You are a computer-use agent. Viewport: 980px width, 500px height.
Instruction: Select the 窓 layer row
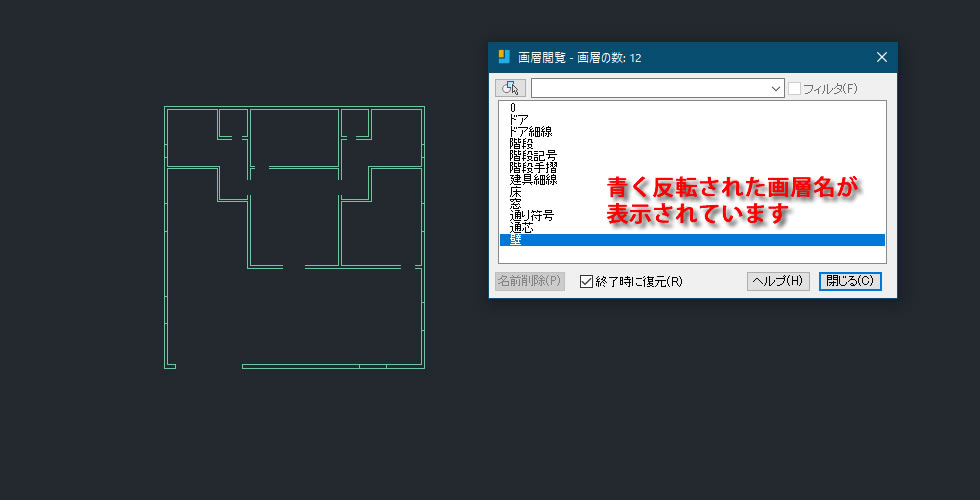coord(692,204)
